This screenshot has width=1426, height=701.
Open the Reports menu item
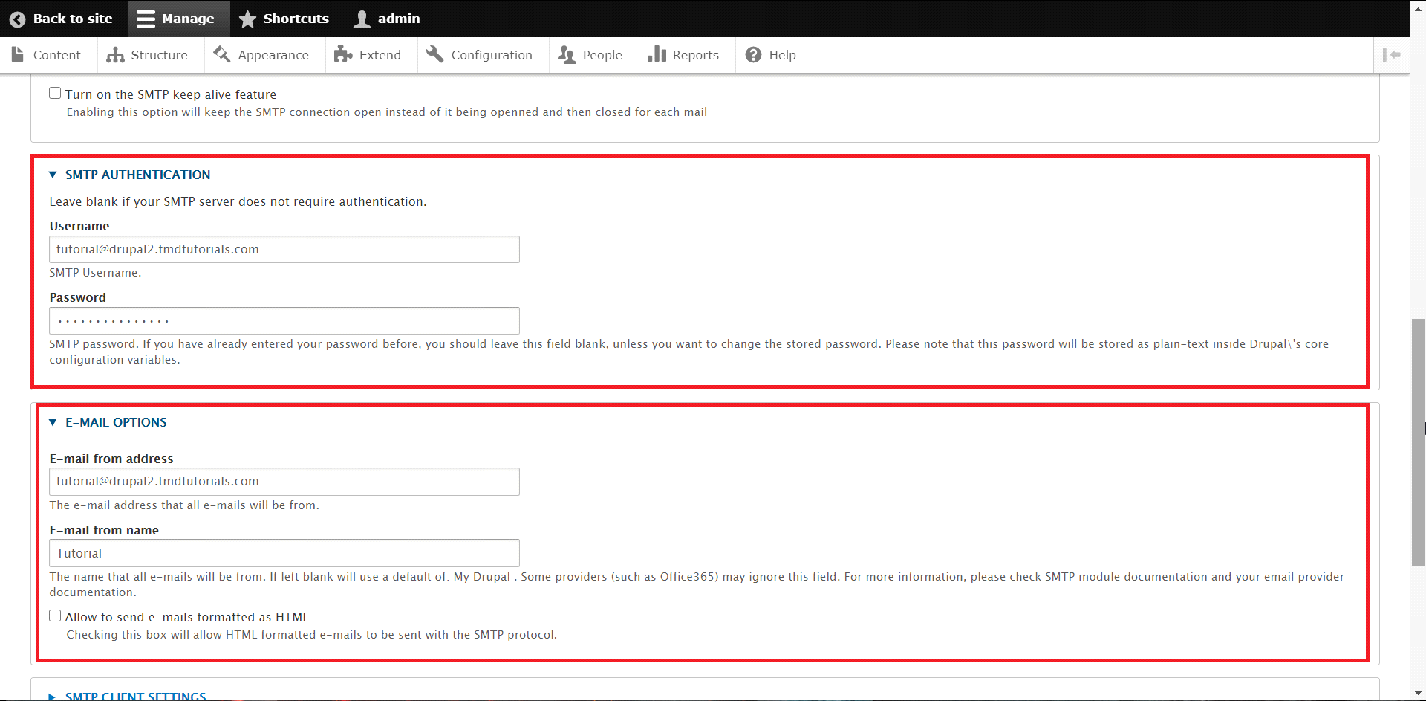tap(684, 55)
